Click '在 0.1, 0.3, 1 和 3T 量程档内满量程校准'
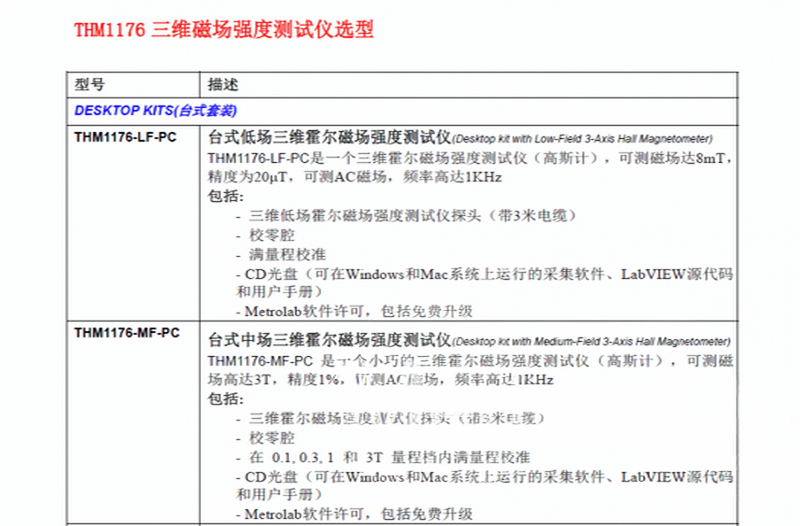The image size is (800, 526). (390, 457)
